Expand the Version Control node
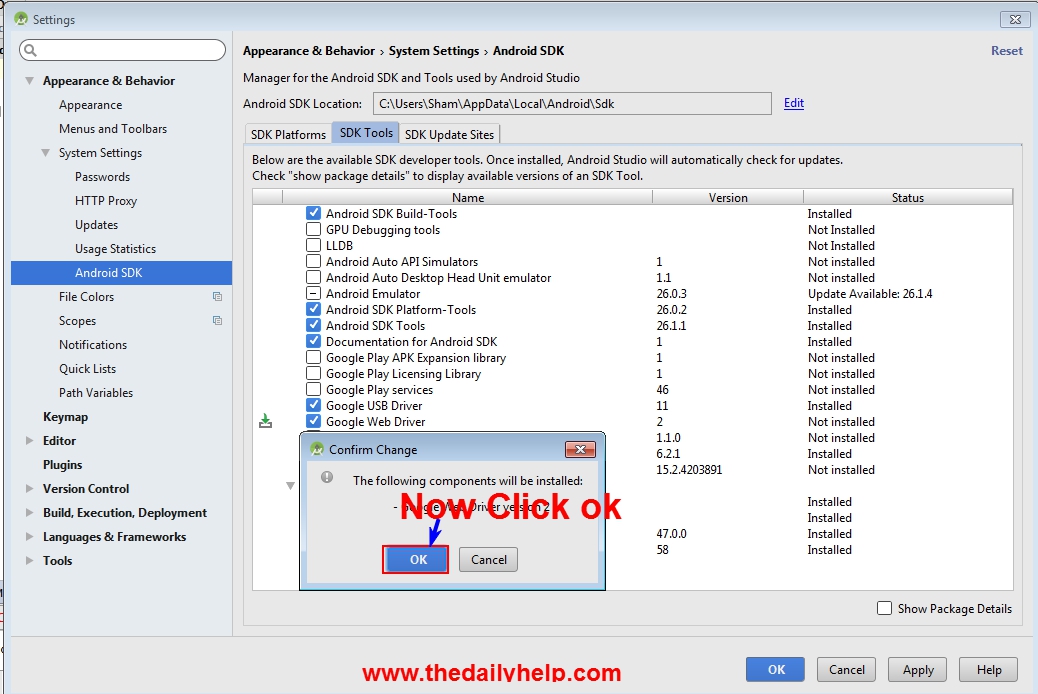 (29, 489)
